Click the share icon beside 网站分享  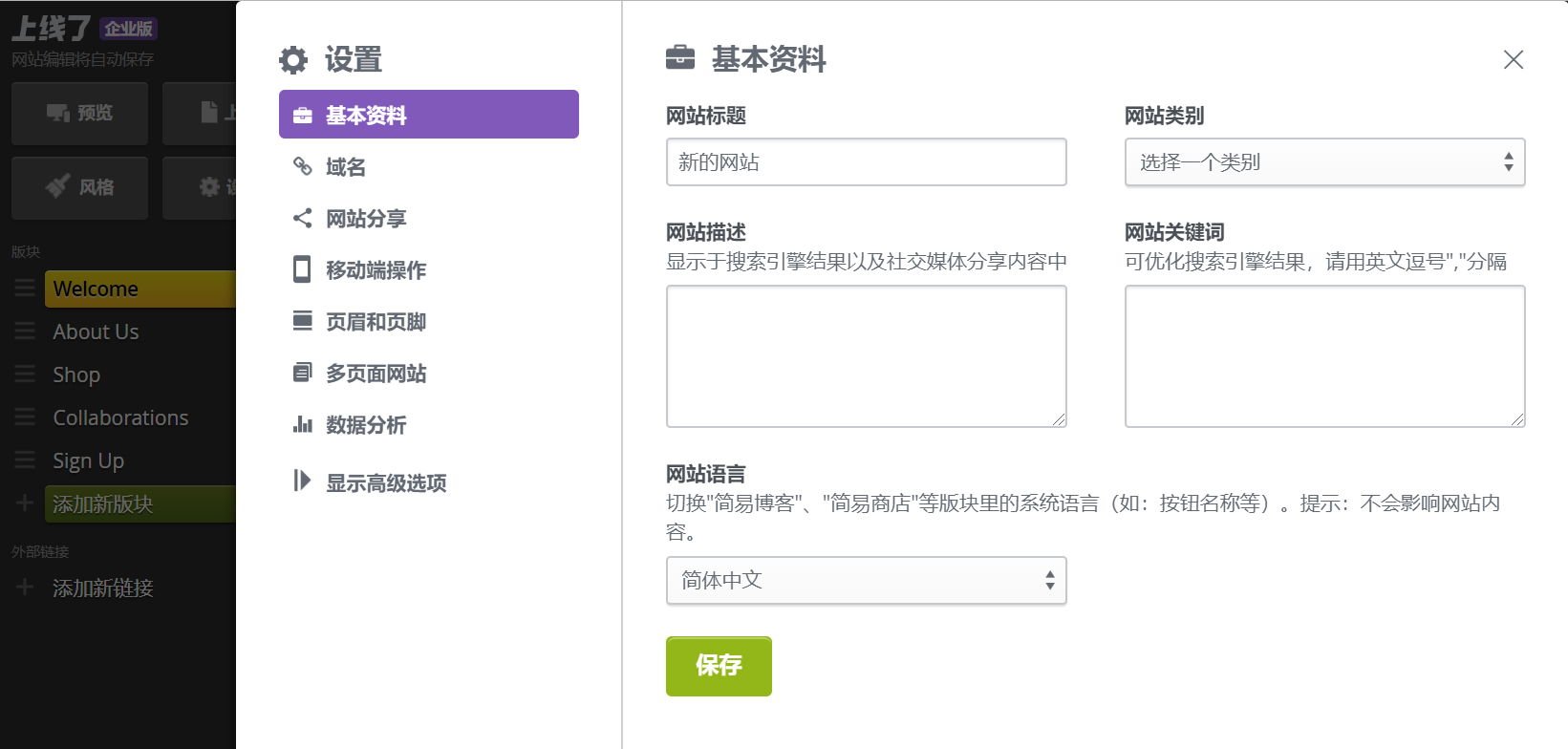[303, 218]
